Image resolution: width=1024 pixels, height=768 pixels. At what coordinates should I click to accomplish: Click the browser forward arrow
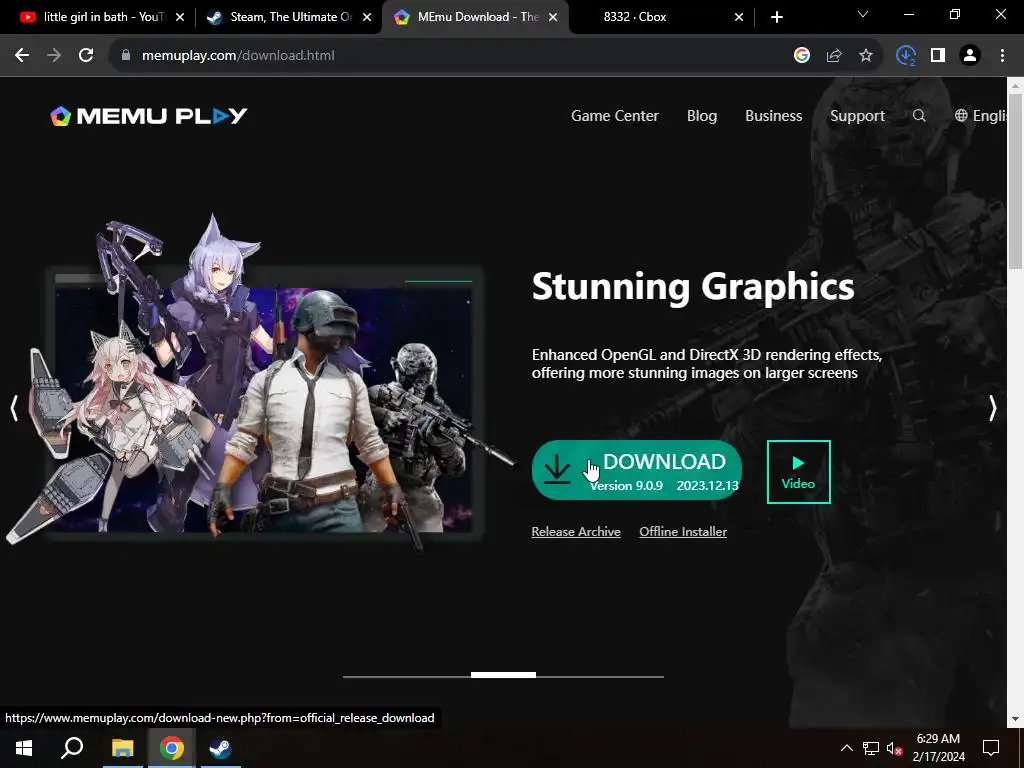(x=54, y=56)
